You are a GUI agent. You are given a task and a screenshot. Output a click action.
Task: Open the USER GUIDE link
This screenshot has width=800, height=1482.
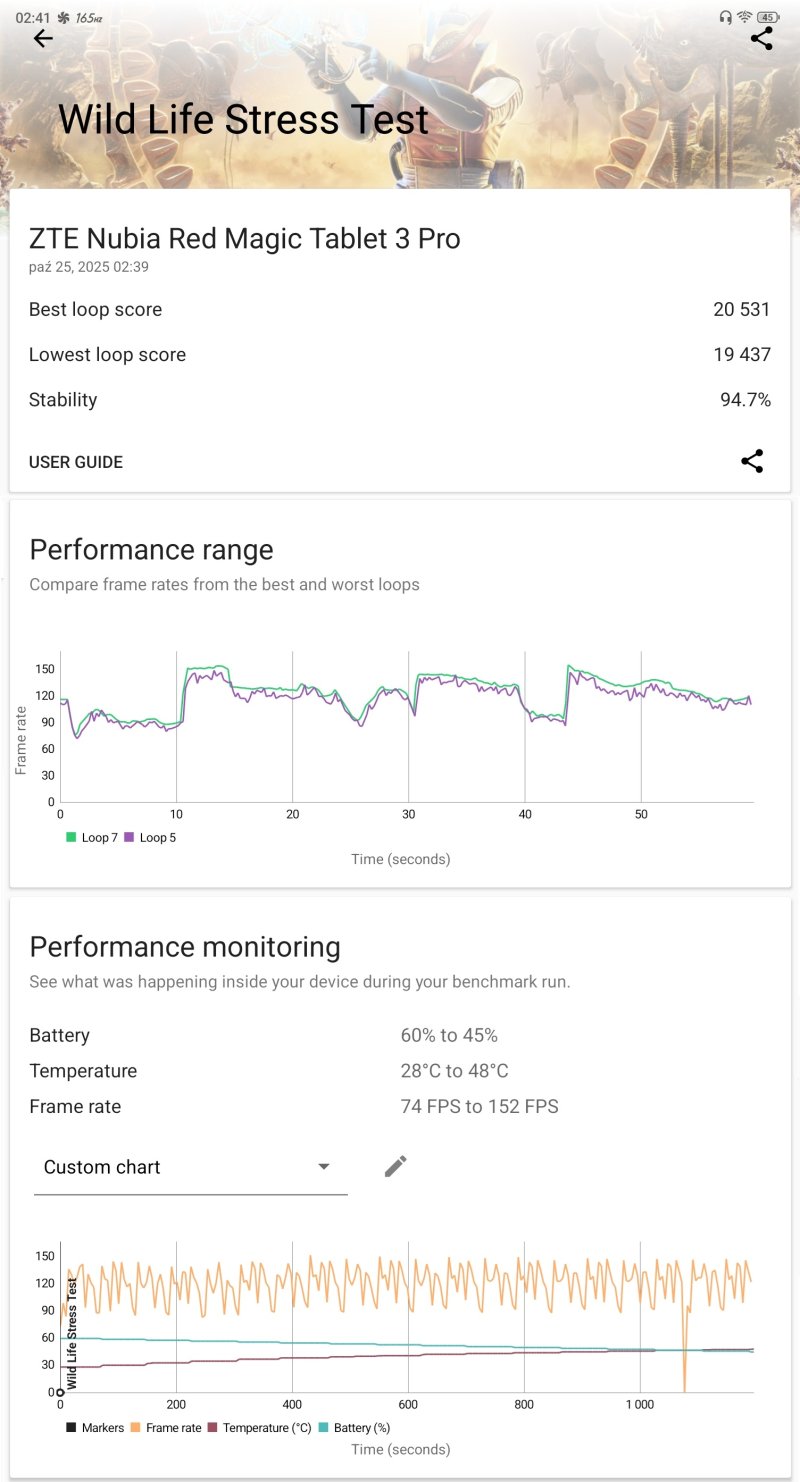pyautogui.click(x=76, y=462)
